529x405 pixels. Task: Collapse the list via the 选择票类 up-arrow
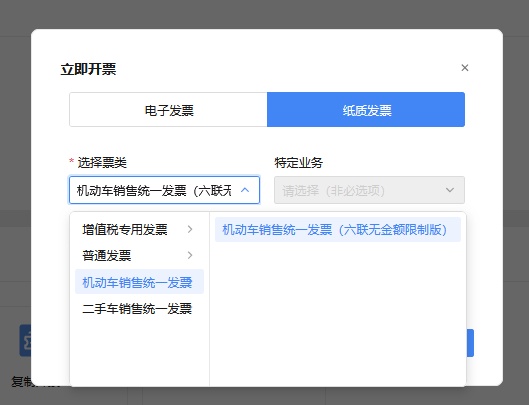(245, 190)
